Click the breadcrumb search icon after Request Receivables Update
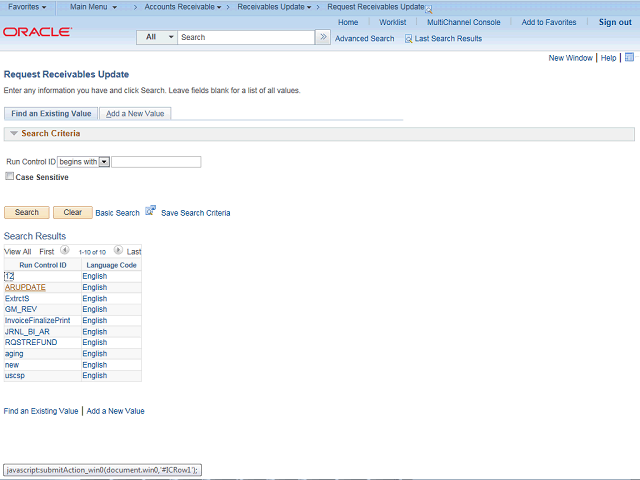 (429, 9)
